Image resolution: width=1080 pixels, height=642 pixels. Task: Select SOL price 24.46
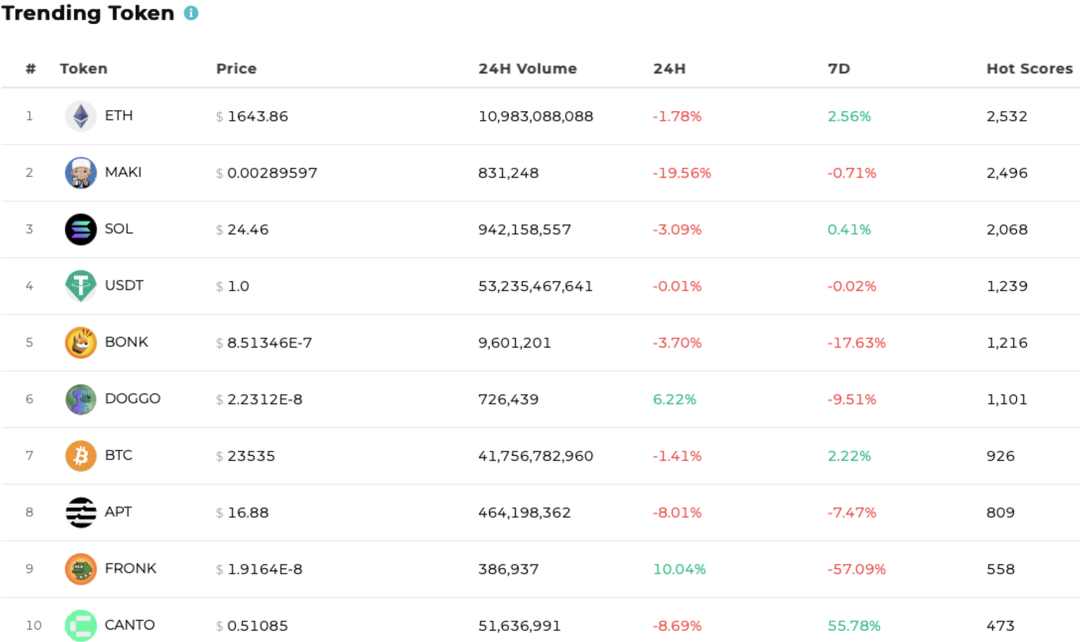tap(248, 229)
